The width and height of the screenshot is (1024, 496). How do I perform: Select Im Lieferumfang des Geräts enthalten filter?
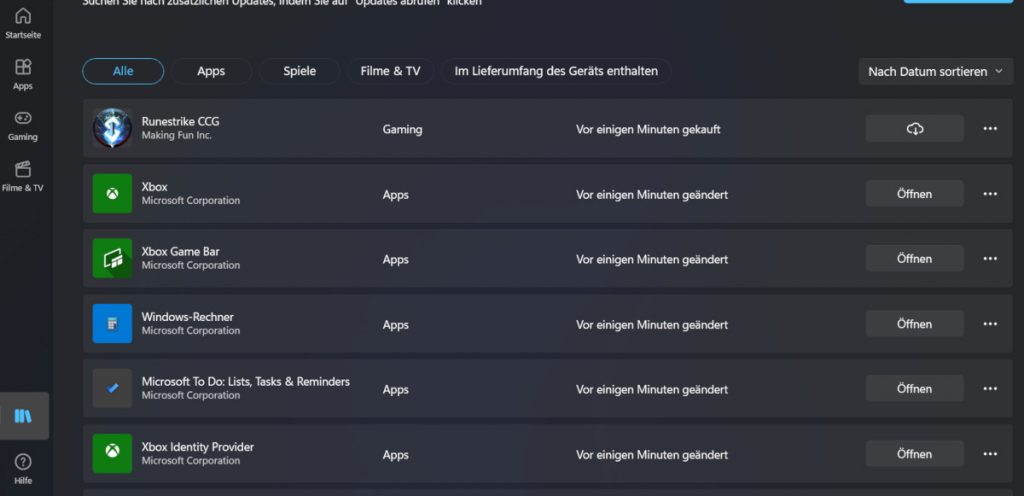[556, 71]
